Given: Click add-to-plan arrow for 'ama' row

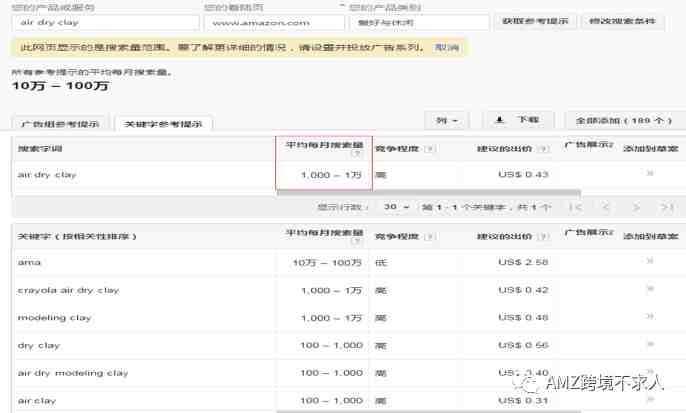Looking at the screenshot, I should coord(650,261).
